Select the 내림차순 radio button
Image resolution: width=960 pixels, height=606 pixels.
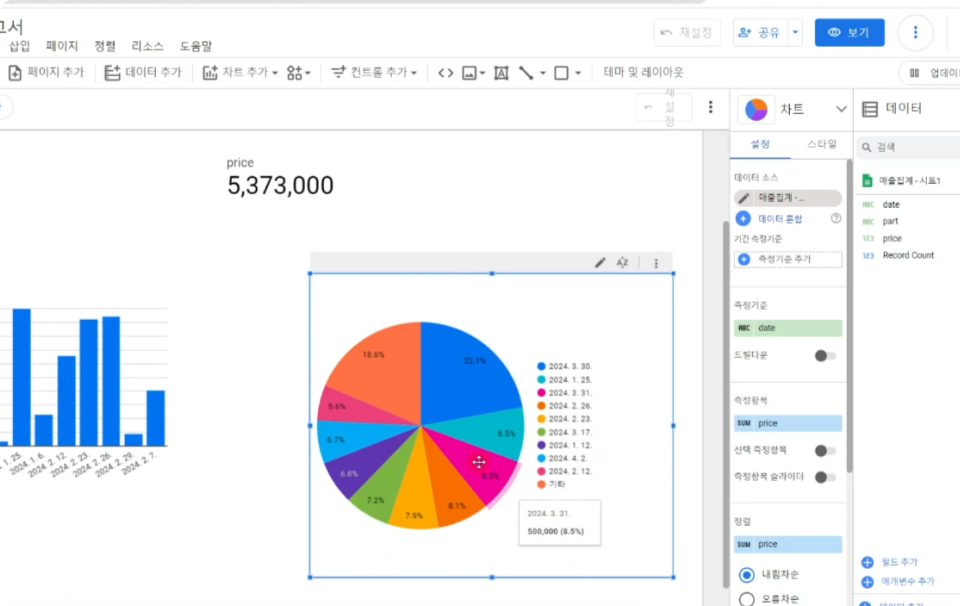pos(746,575)
